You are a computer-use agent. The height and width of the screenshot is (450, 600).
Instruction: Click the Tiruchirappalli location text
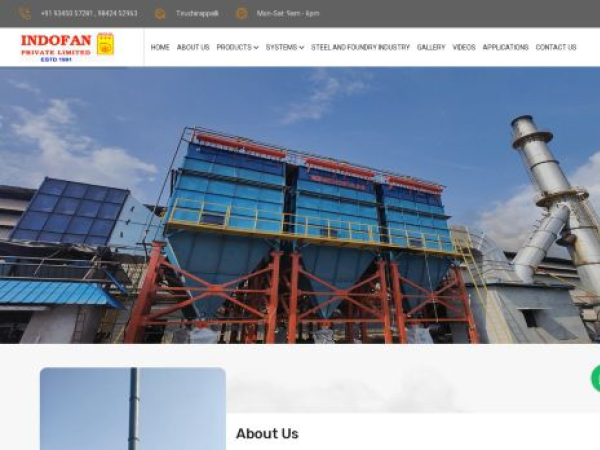pyautogui.click(x=197, y=14)
